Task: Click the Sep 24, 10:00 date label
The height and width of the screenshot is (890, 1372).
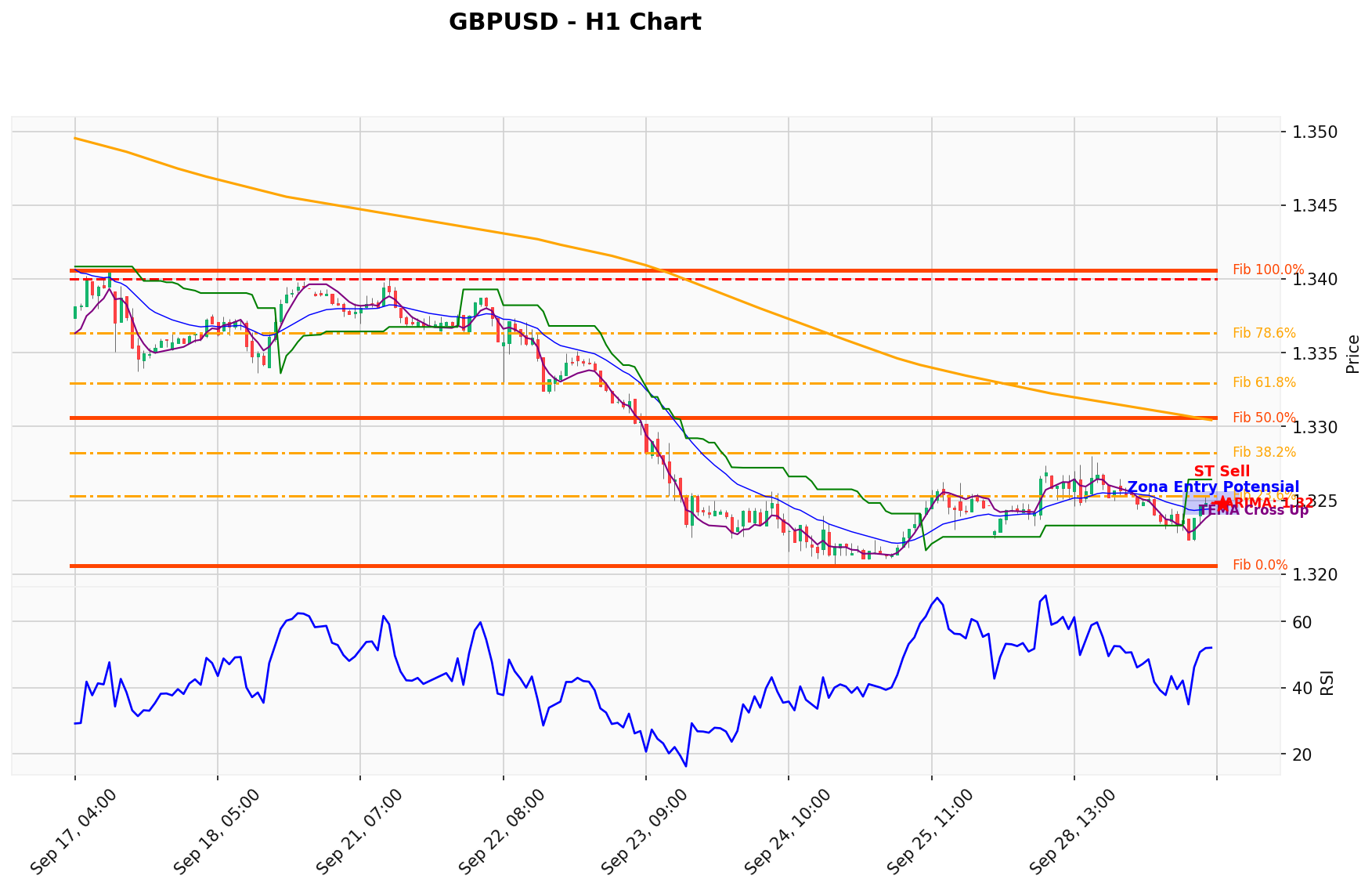Action: (x=788, y=830)
